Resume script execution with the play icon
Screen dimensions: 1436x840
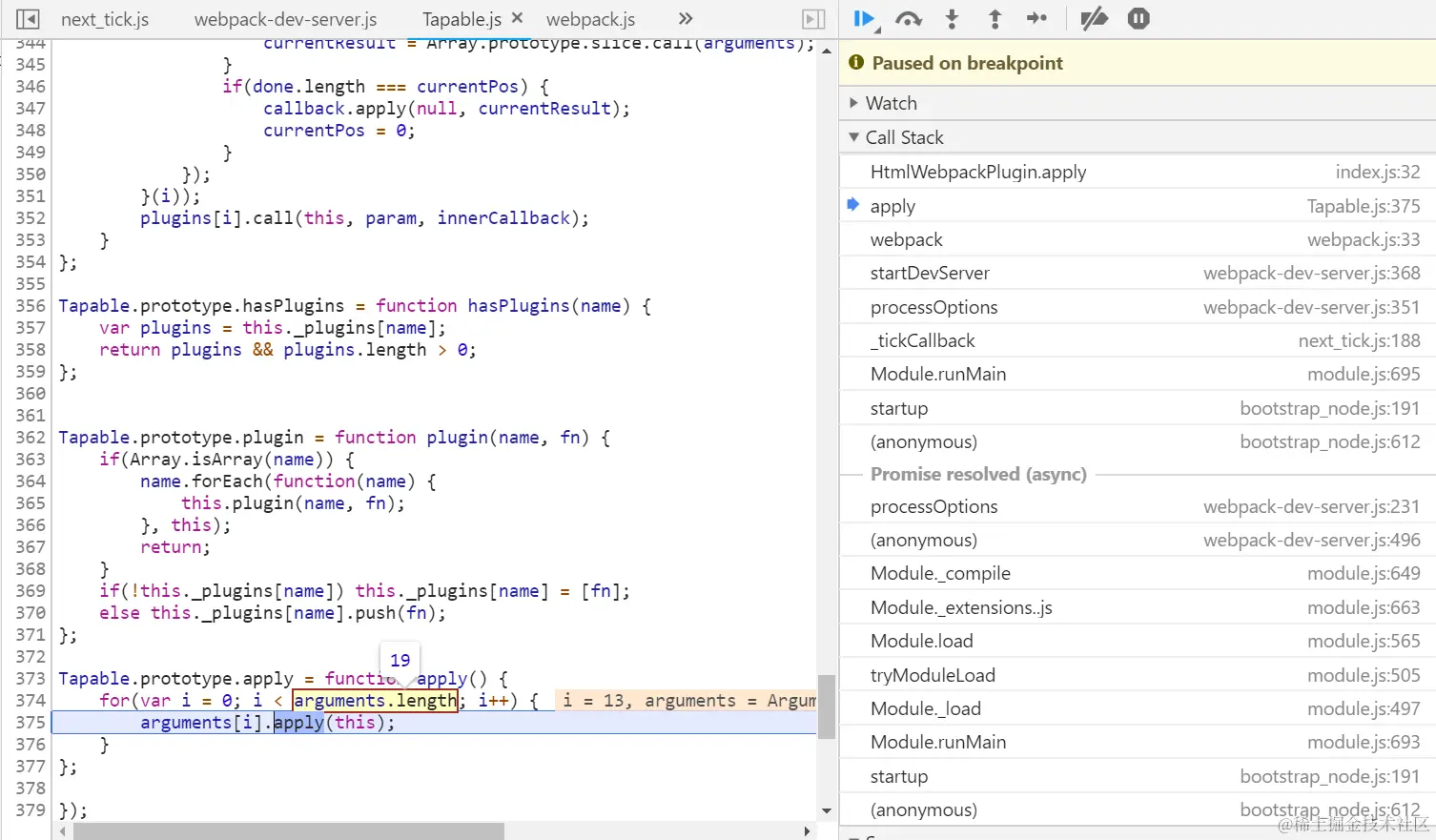864,18
